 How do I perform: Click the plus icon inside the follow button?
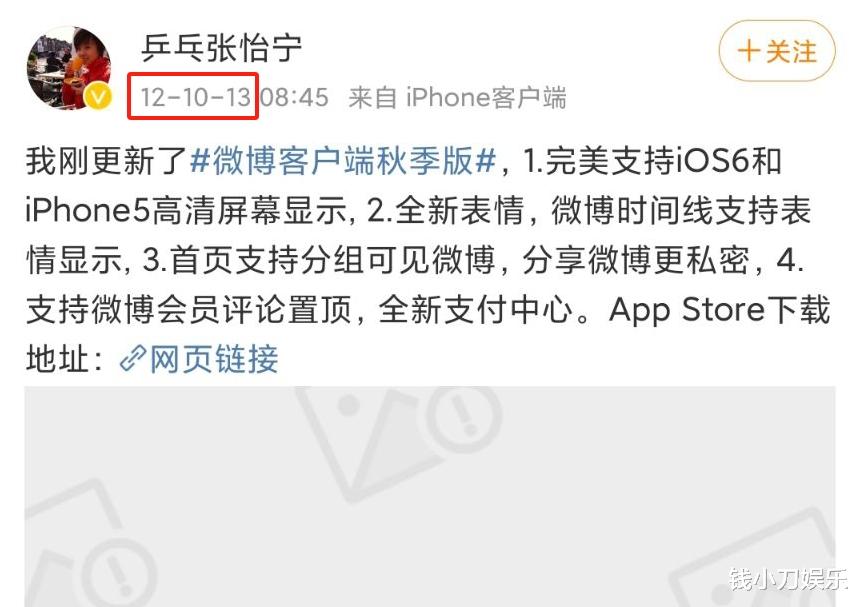pyautogui.click(x=748, y=52)
